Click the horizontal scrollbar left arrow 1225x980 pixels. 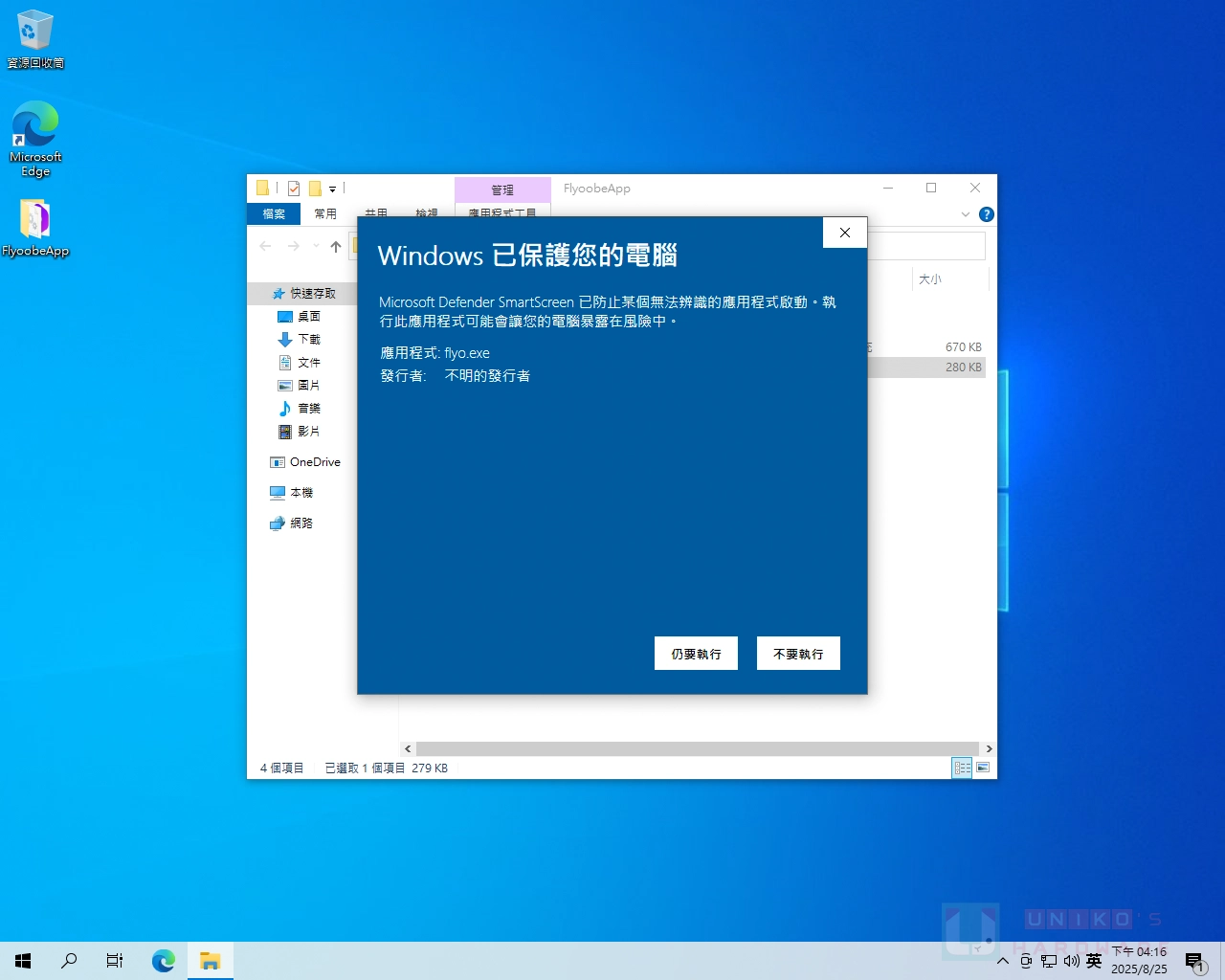click(x=408, y=749)
